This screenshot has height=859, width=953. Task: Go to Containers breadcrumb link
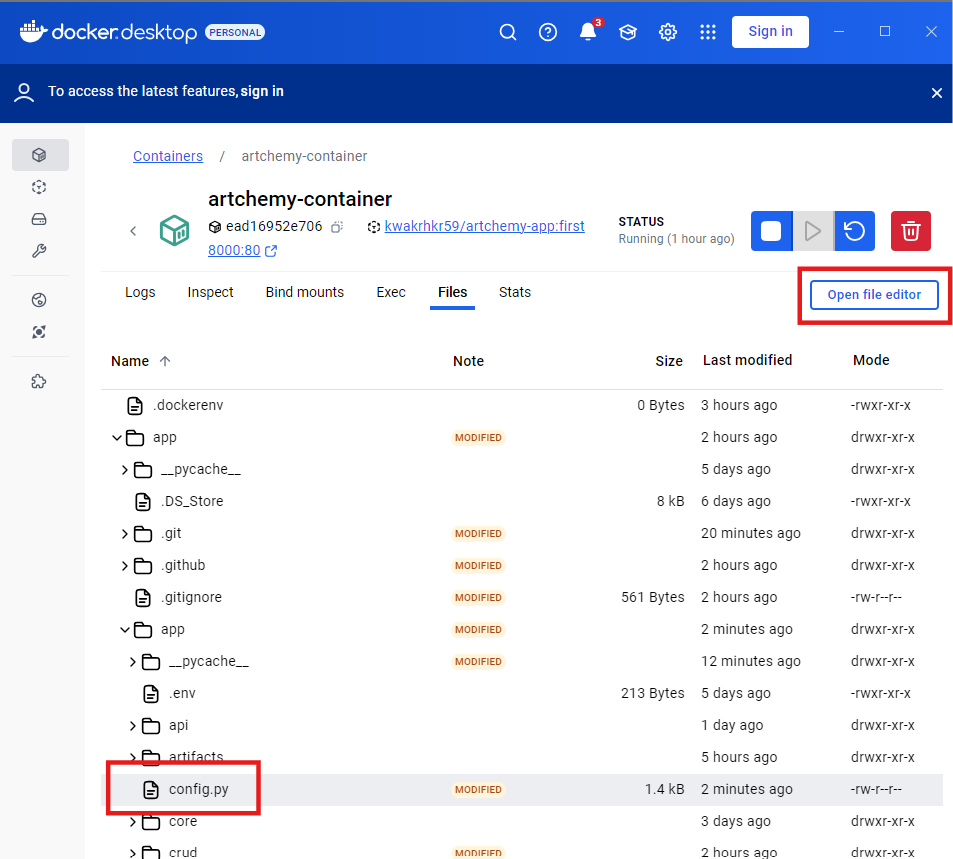(168, 156)
